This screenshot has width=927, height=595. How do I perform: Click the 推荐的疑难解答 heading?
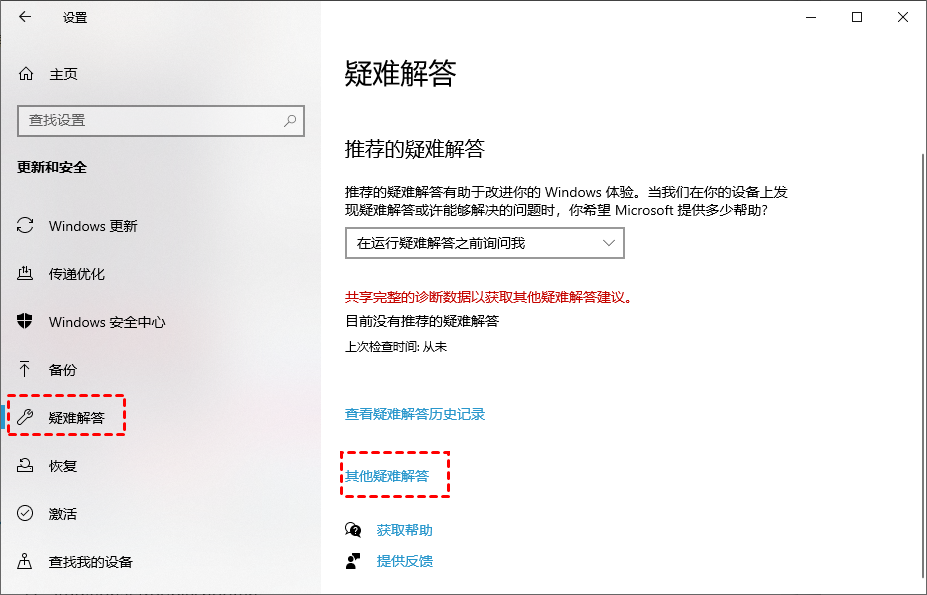[x=415, y=148]
